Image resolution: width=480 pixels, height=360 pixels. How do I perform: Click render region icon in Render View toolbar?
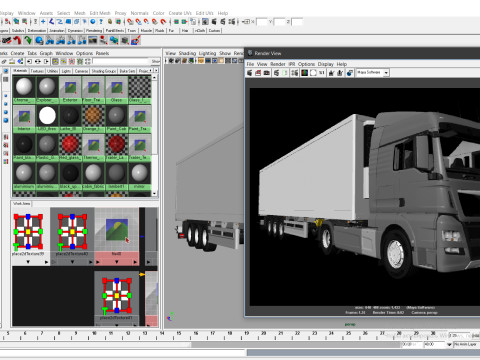tap(258, 73)
